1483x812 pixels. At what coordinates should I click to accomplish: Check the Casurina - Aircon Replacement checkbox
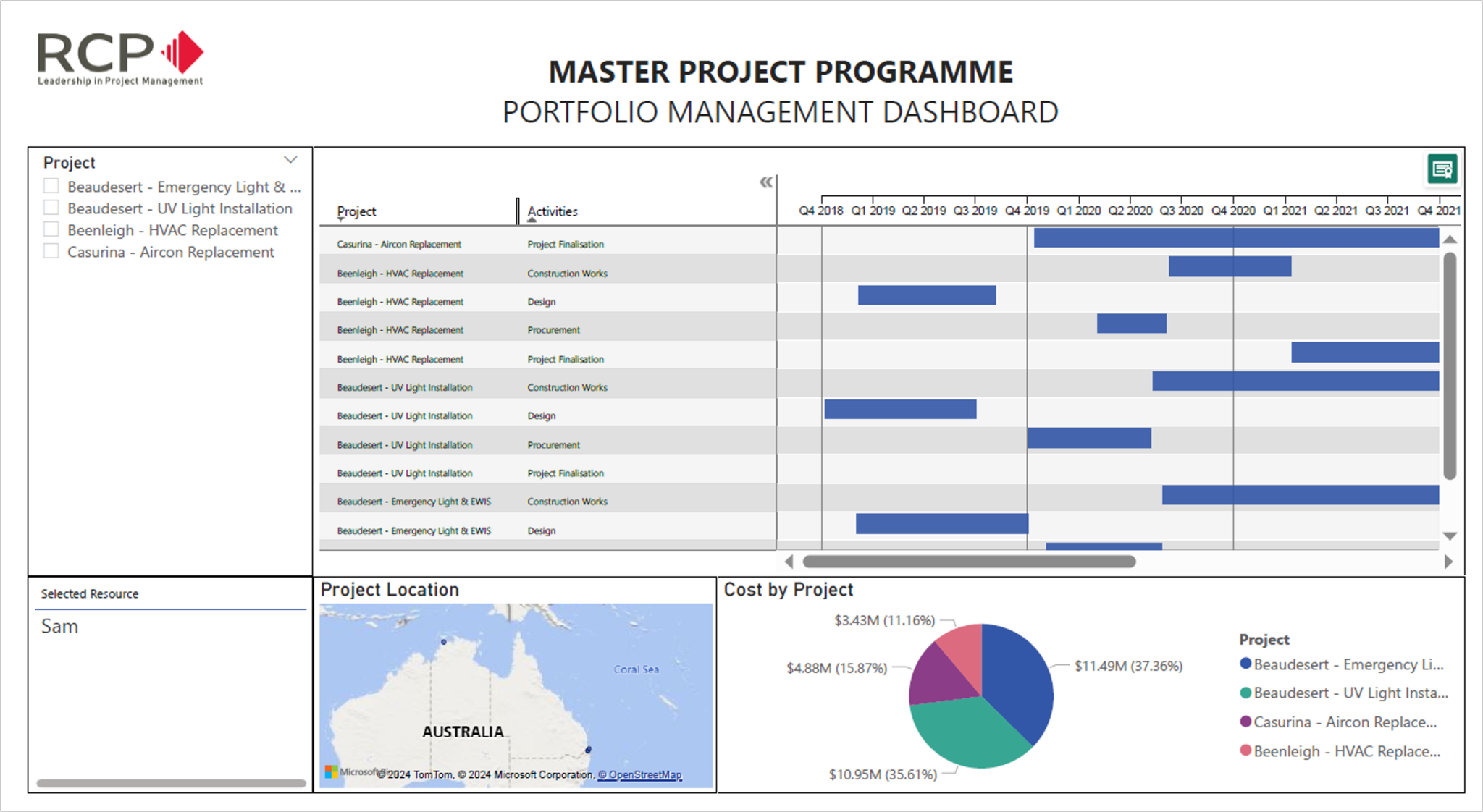coord(51,251)
